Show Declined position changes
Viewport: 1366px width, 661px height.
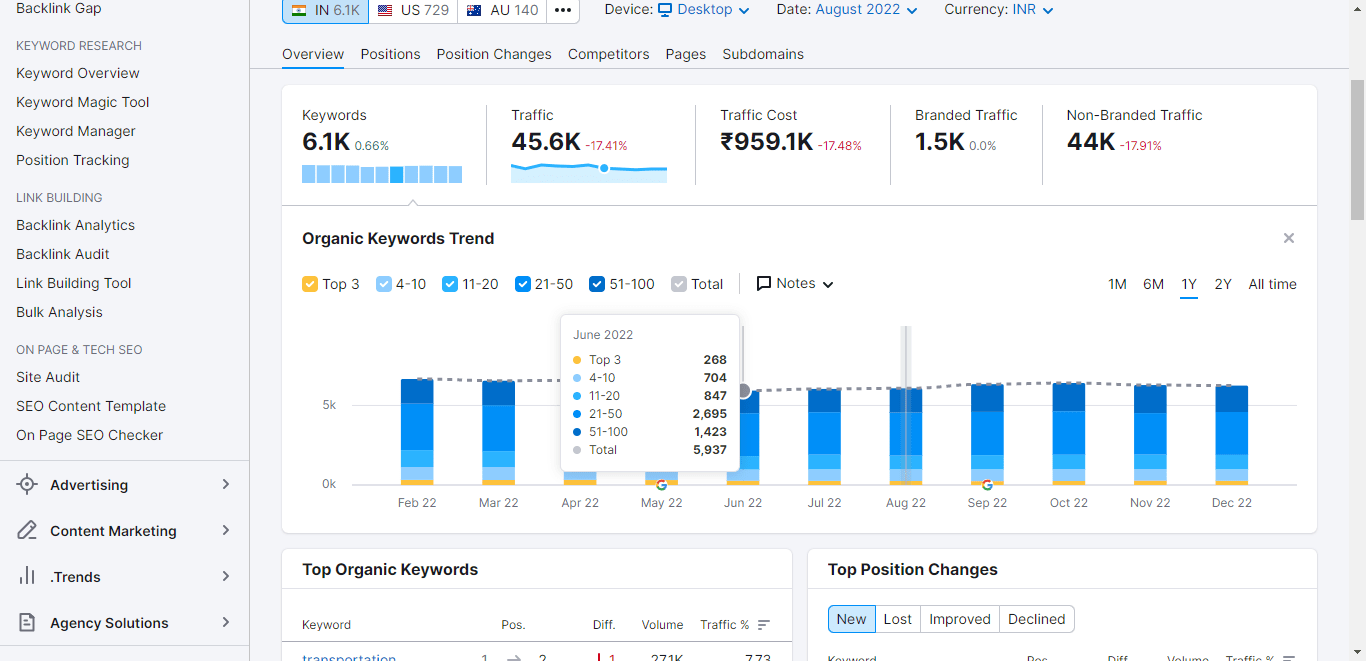(1037, 619)
